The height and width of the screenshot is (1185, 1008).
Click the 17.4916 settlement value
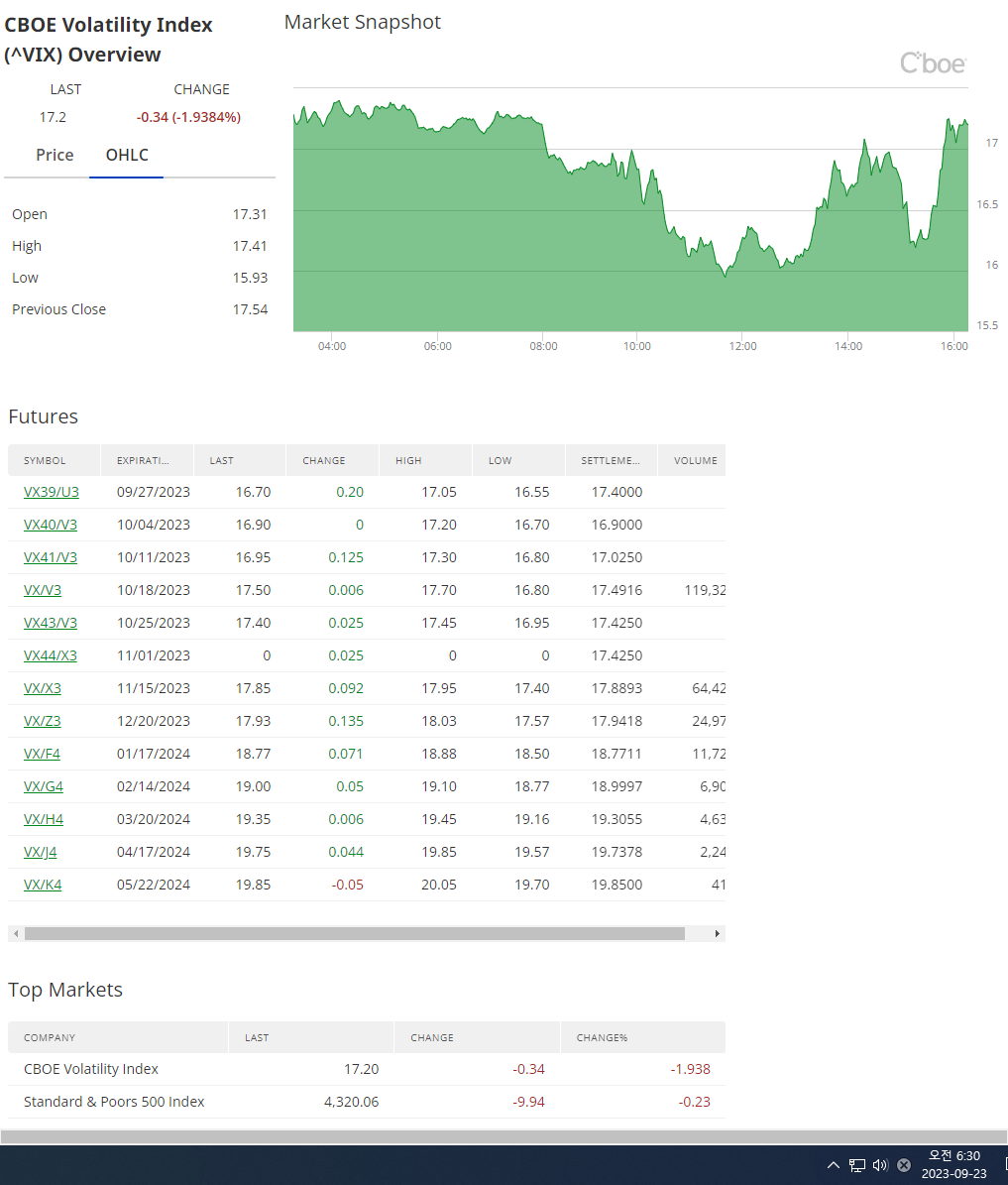click(616, 590)
